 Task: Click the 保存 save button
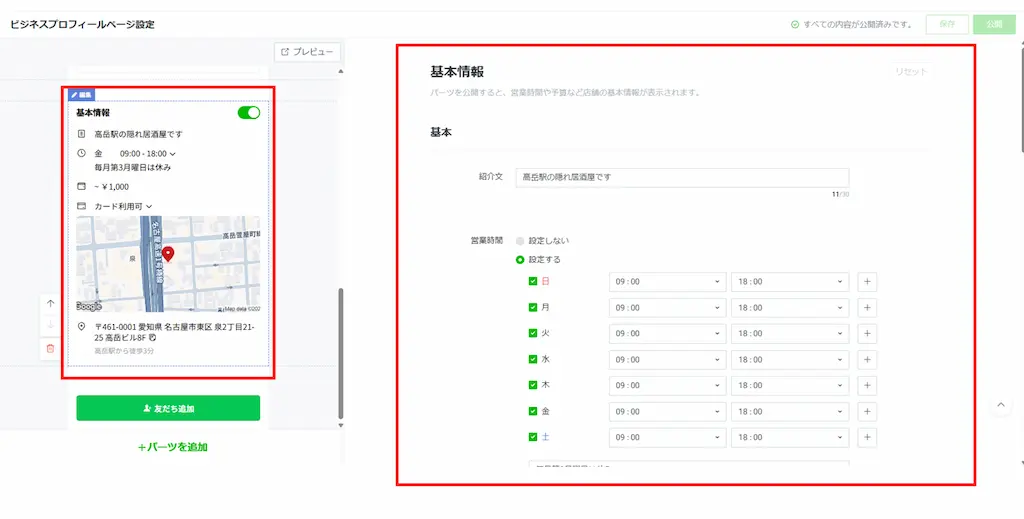point(947,24)
